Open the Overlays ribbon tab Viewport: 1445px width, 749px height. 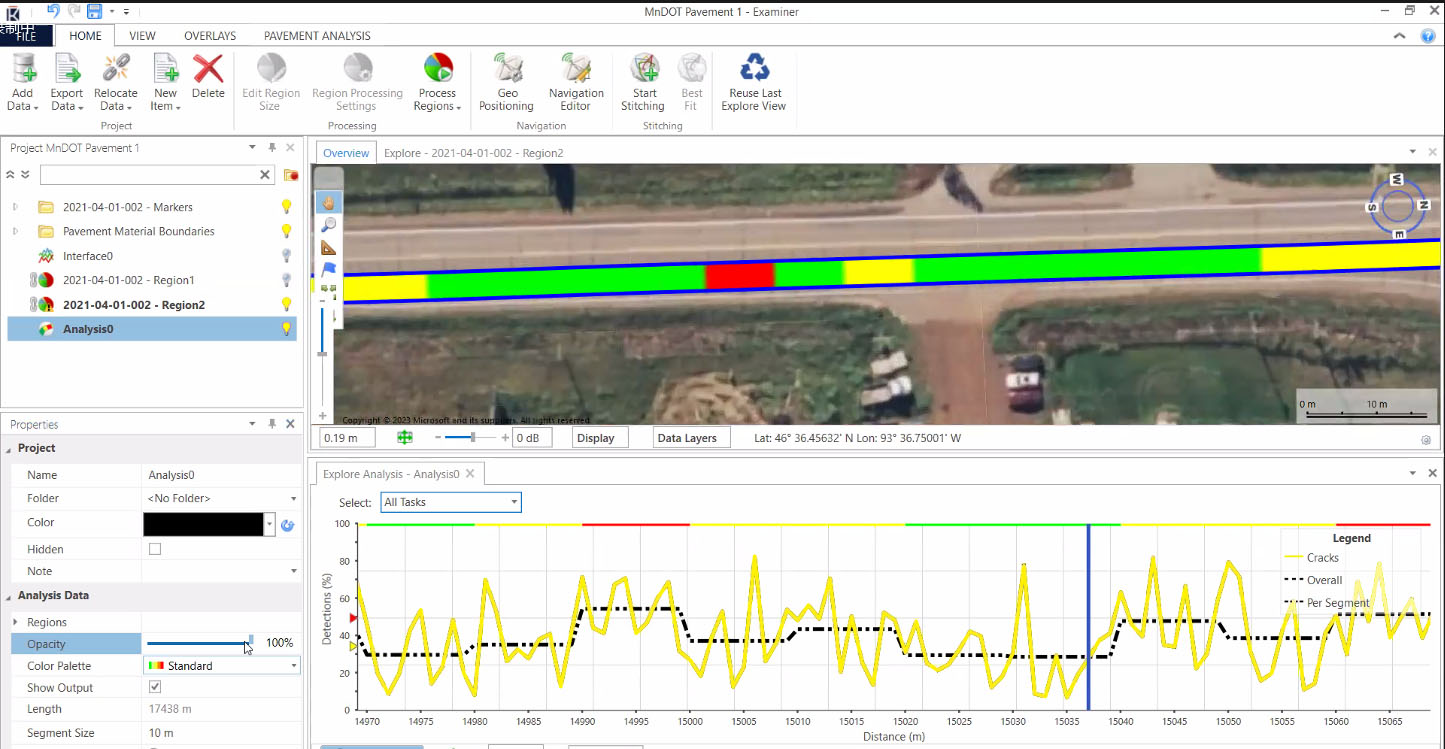click(210, 36)
